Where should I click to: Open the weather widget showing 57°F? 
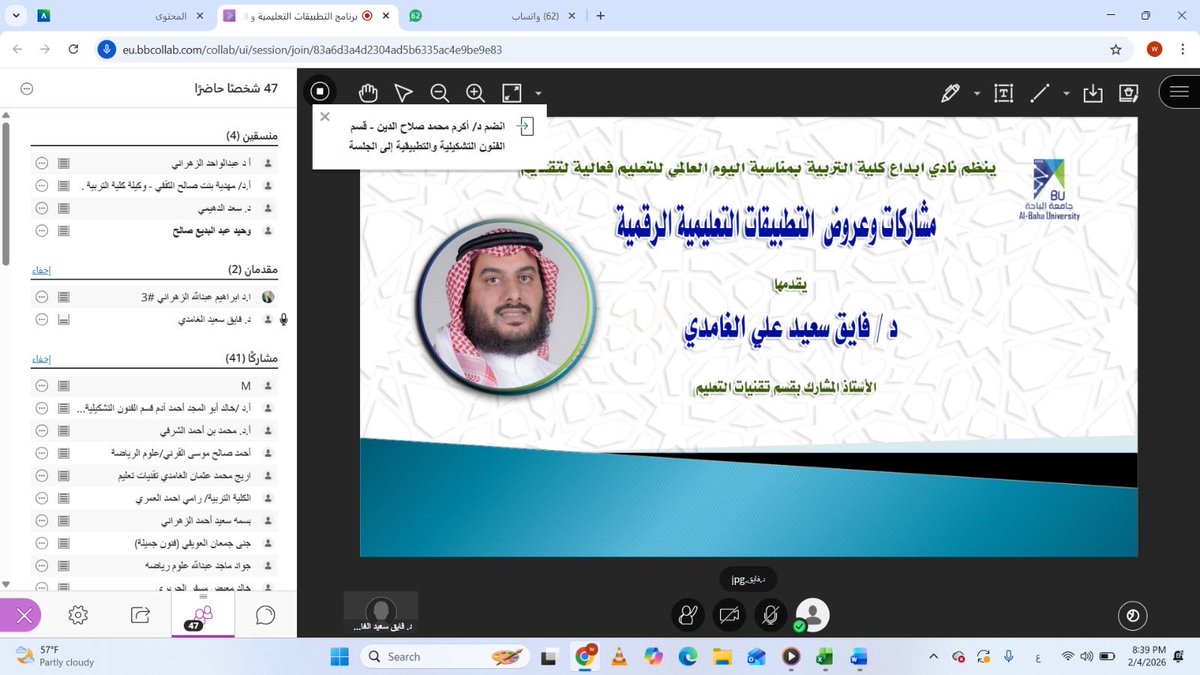55,656
